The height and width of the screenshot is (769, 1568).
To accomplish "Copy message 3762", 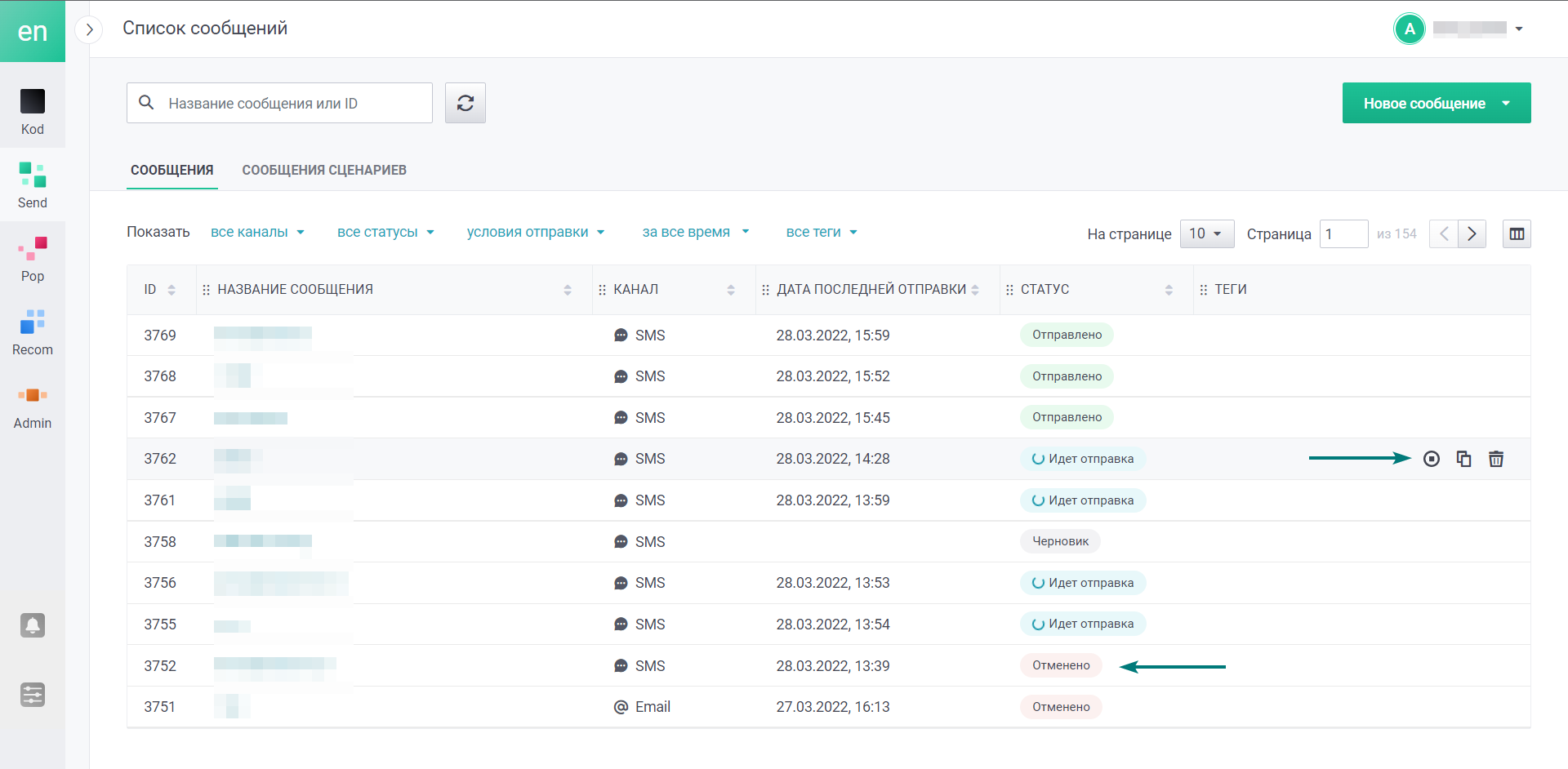I will 1463,459.
